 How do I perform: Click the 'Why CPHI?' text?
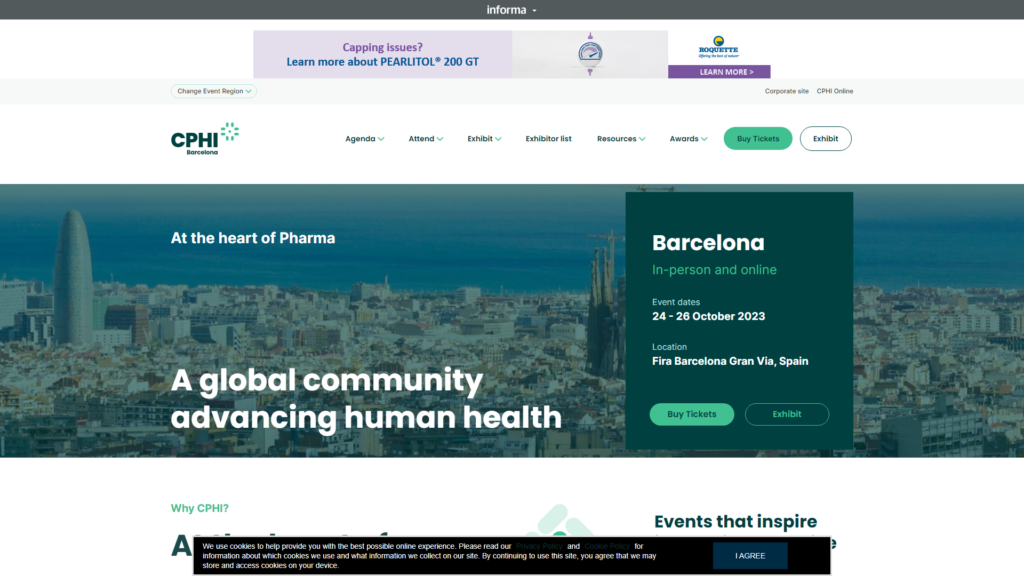pos(200,508)
